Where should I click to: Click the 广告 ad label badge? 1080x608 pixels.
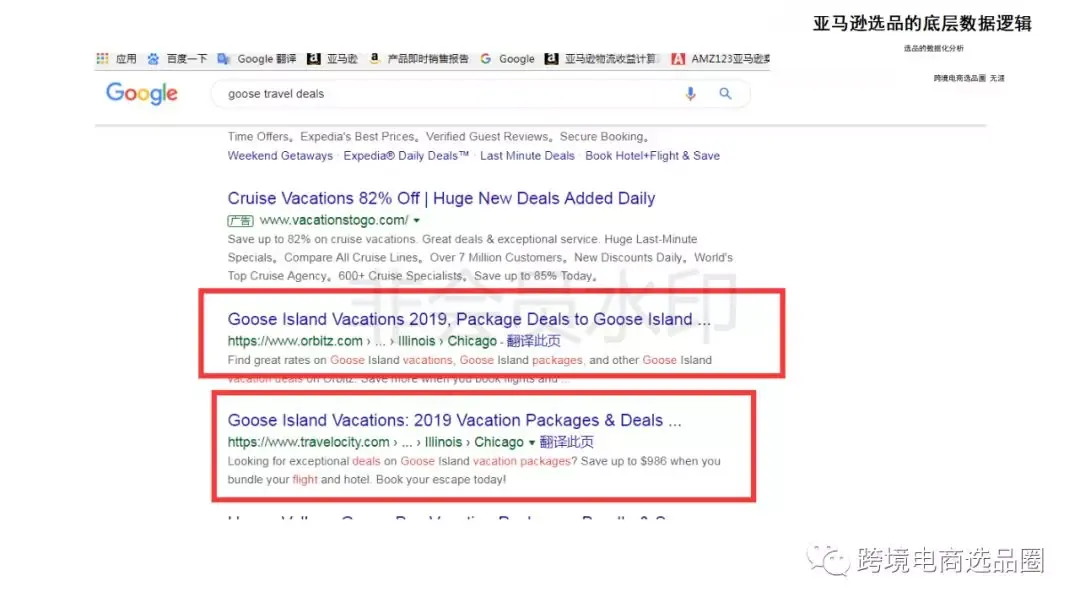[x=240, y=221]
